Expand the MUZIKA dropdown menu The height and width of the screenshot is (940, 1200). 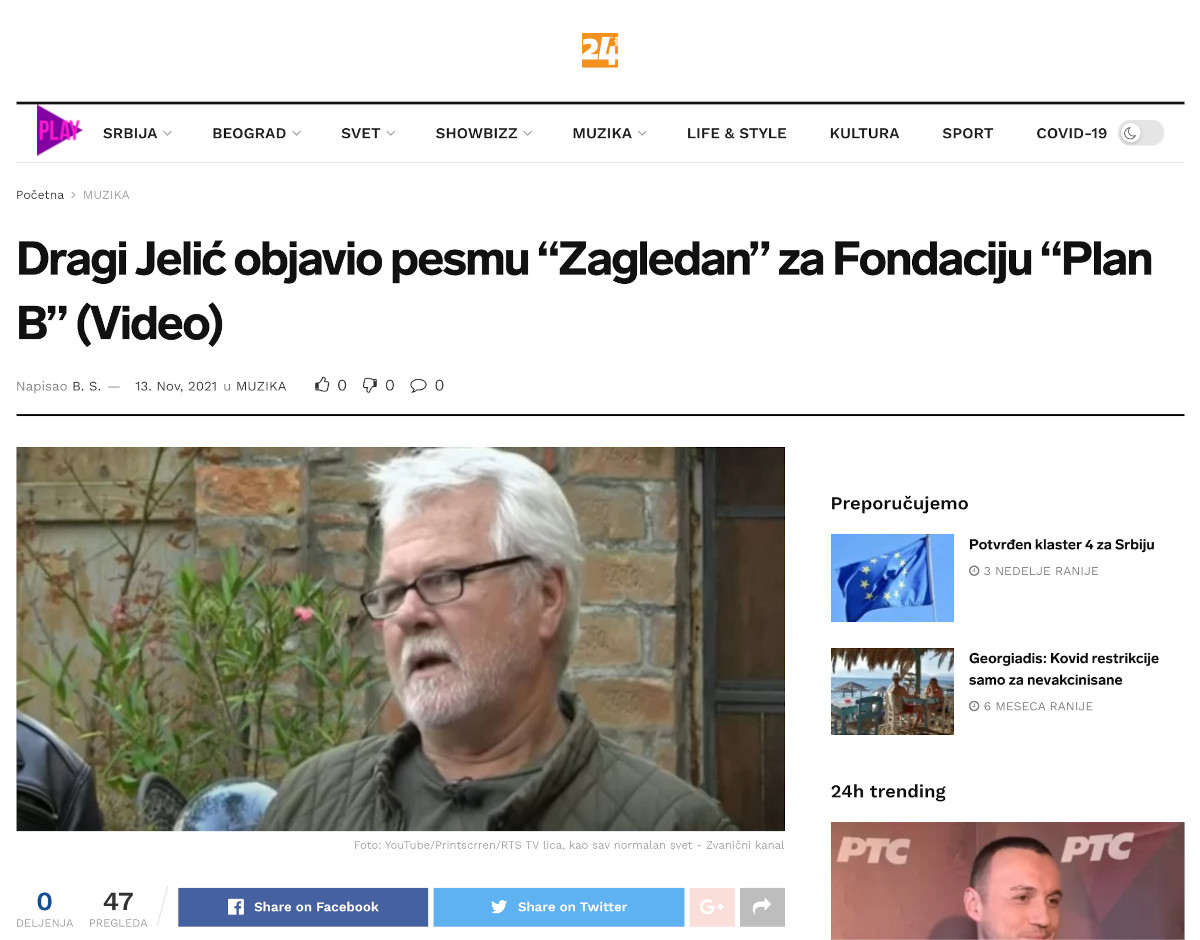click(x=609, y=133)
